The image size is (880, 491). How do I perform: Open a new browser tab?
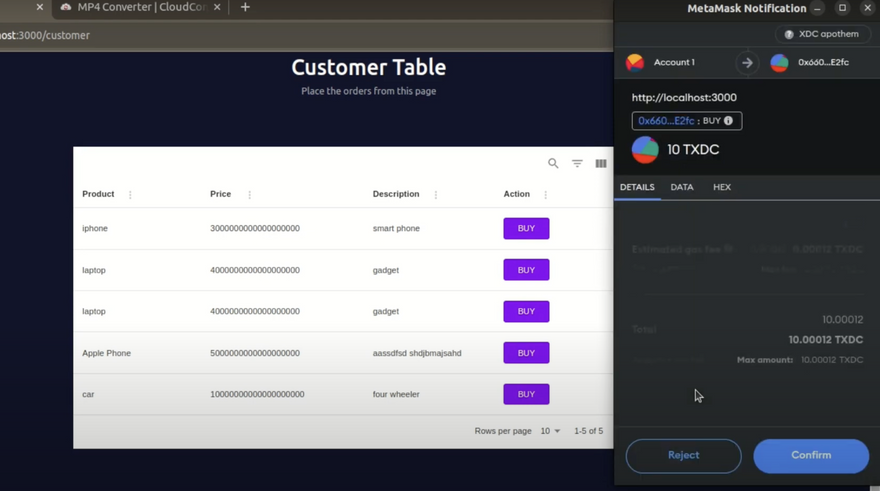(245, 7)
